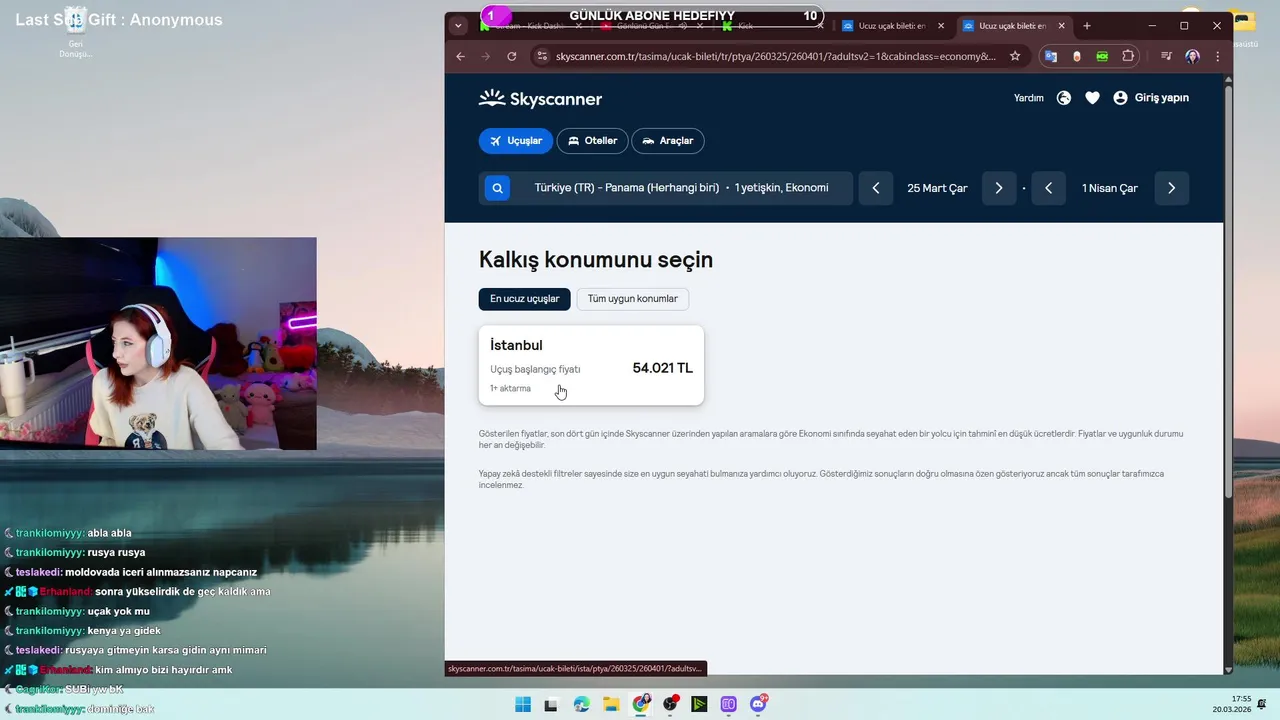Go to previous departure date arrow
The image size is (1280, 720).
click(876, 188)
